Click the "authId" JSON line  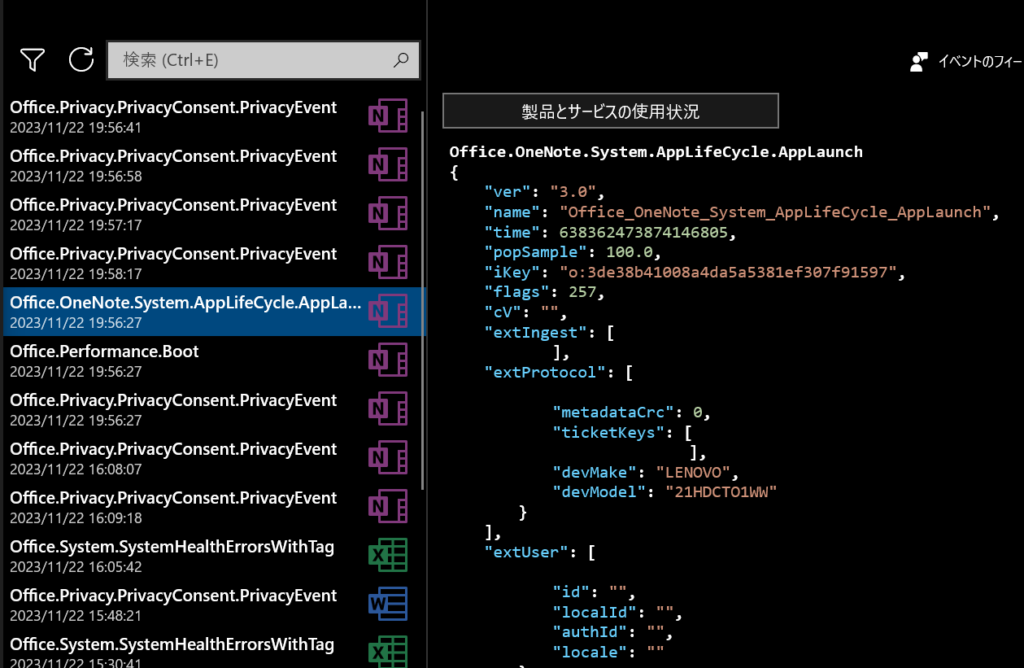(613, 631)
